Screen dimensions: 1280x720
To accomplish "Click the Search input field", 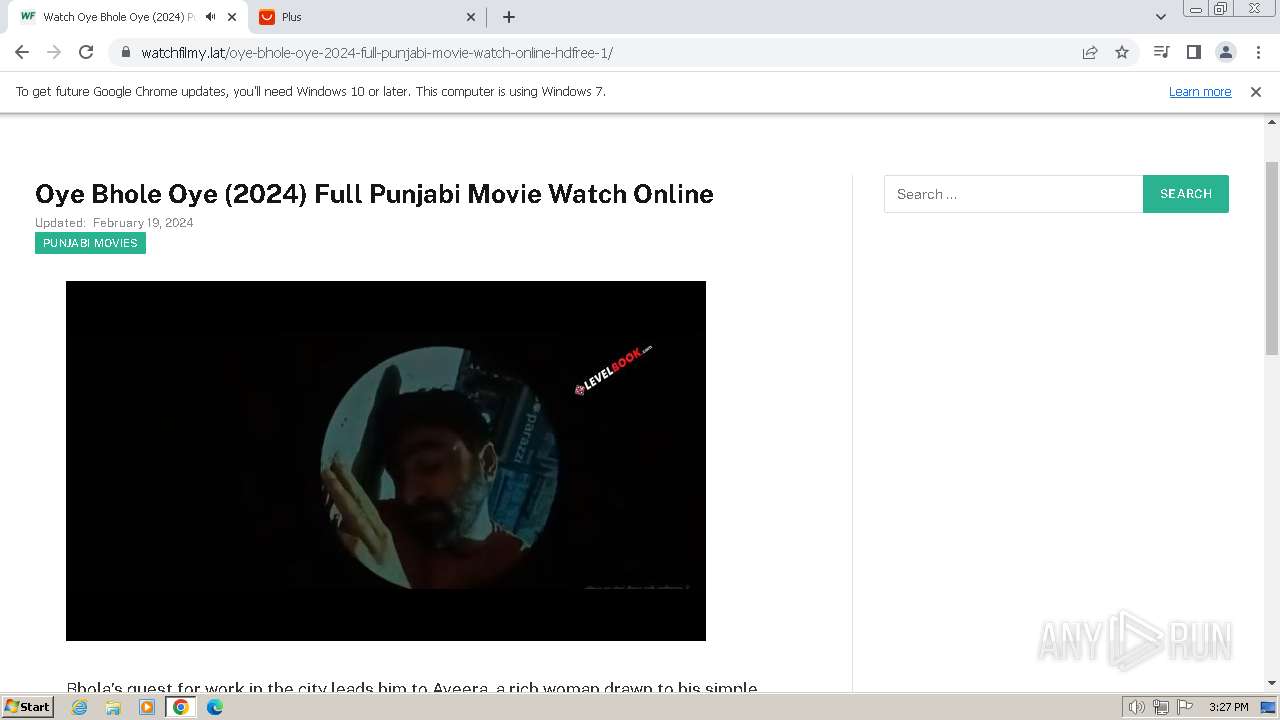I will click(1013, 194).
